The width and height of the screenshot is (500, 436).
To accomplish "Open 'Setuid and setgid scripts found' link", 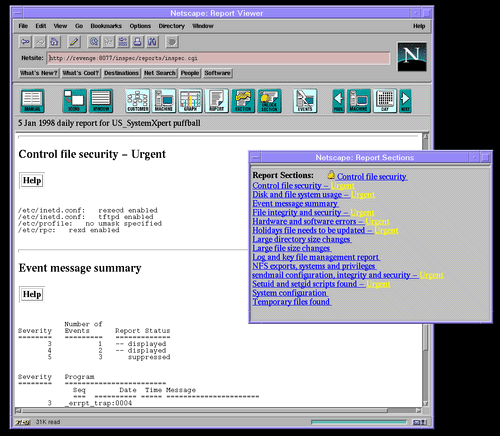I will 321,284.
